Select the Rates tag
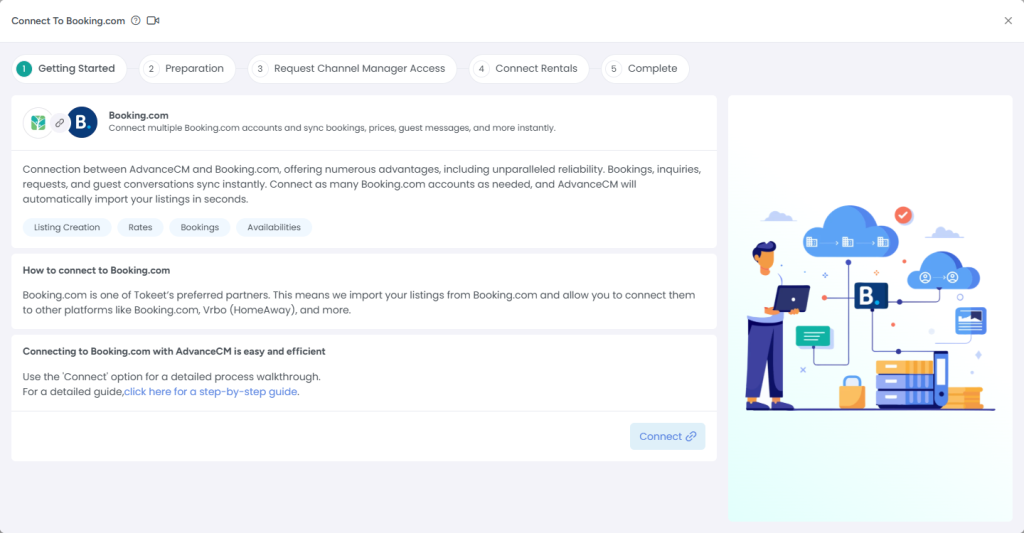 (x=140, y=227)
